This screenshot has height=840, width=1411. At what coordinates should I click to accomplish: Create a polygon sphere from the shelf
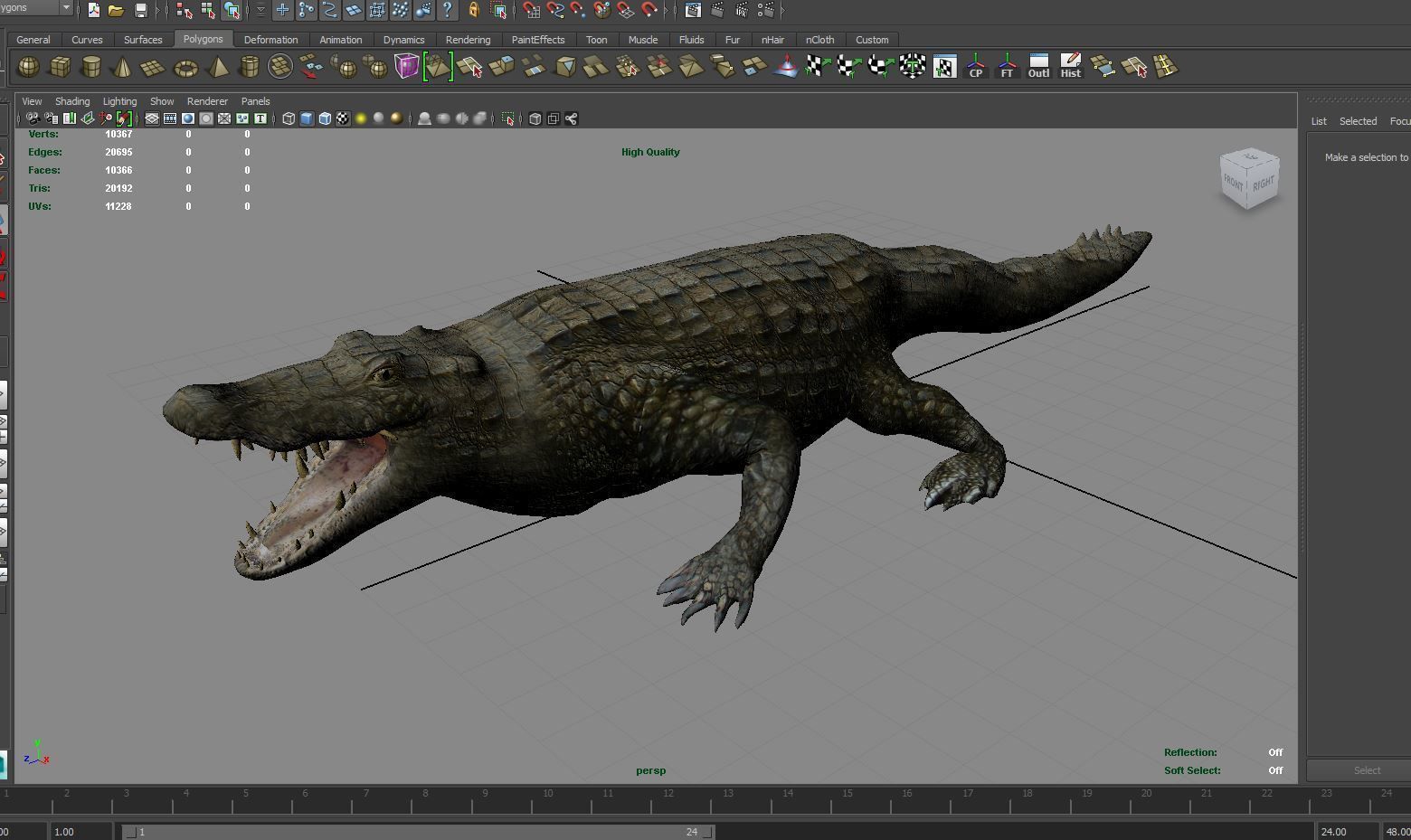pos(29,67)
